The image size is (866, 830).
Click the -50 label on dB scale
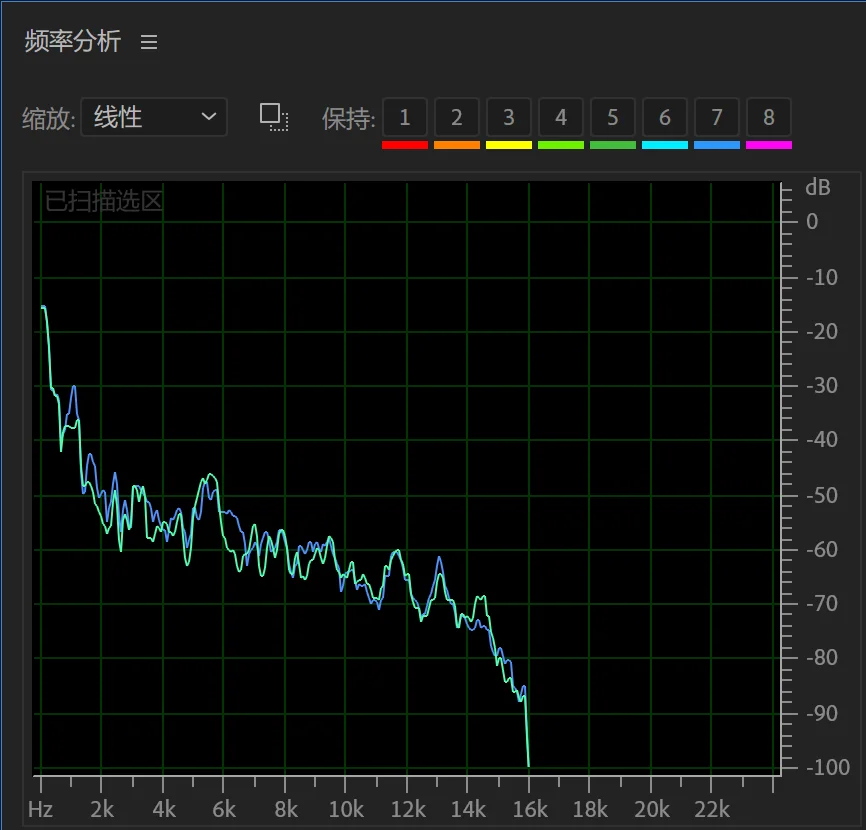(x=822, y=495)
